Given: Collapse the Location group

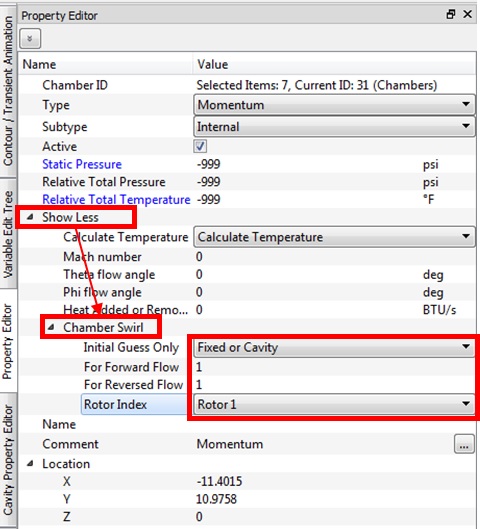Looking at the screenshot, I should pyautogui.click(x=30, y=464).
